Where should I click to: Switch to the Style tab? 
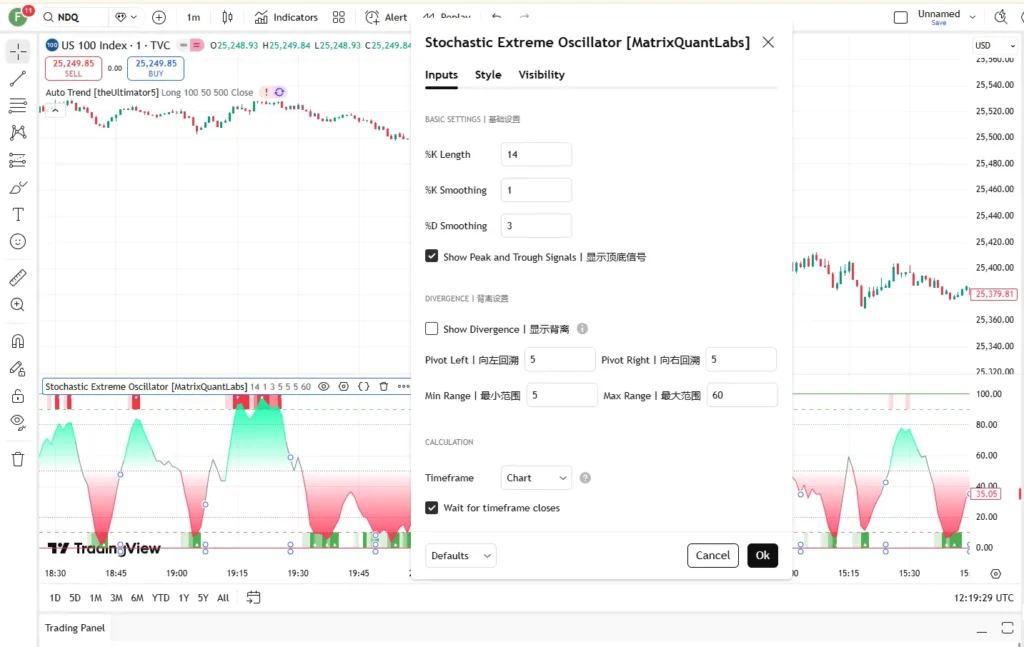click(x=488, y=75)
